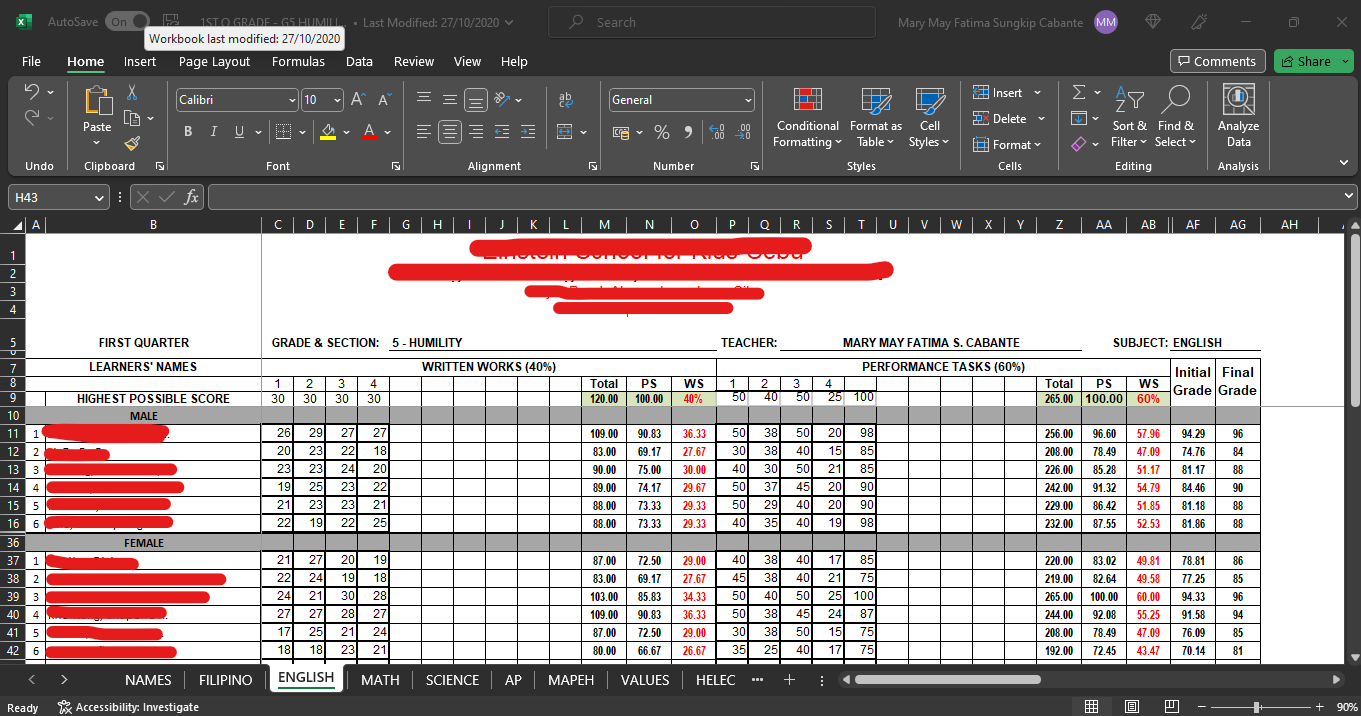Viewport: 1361px width, 716px height.
Task: Increase the cell indent
Action: (528, 132)
